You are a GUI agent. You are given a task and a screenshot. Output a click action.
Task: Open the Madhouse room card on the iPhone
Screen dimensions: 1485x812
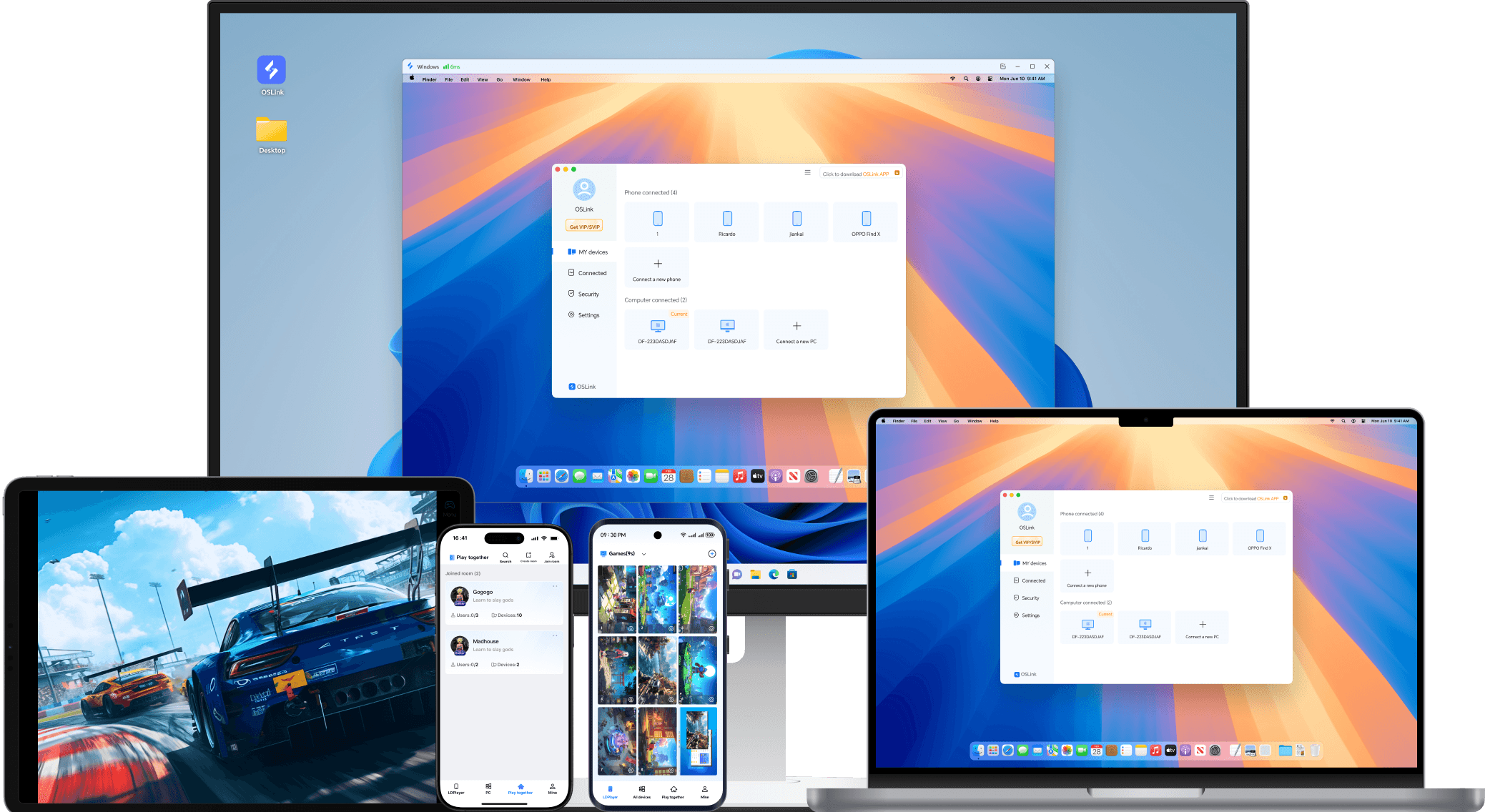(504, 653)
